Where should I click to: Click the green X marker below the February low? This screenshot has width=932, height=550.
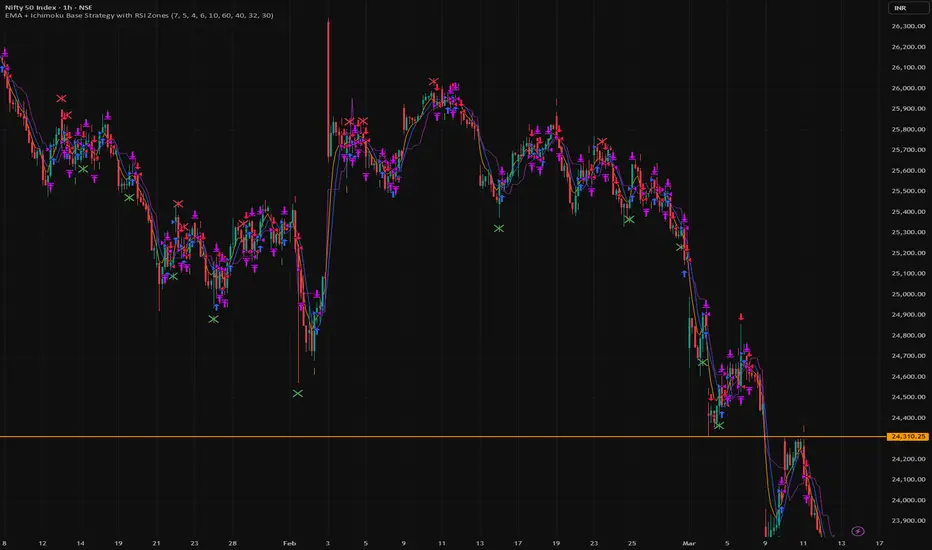click(298, 393)
